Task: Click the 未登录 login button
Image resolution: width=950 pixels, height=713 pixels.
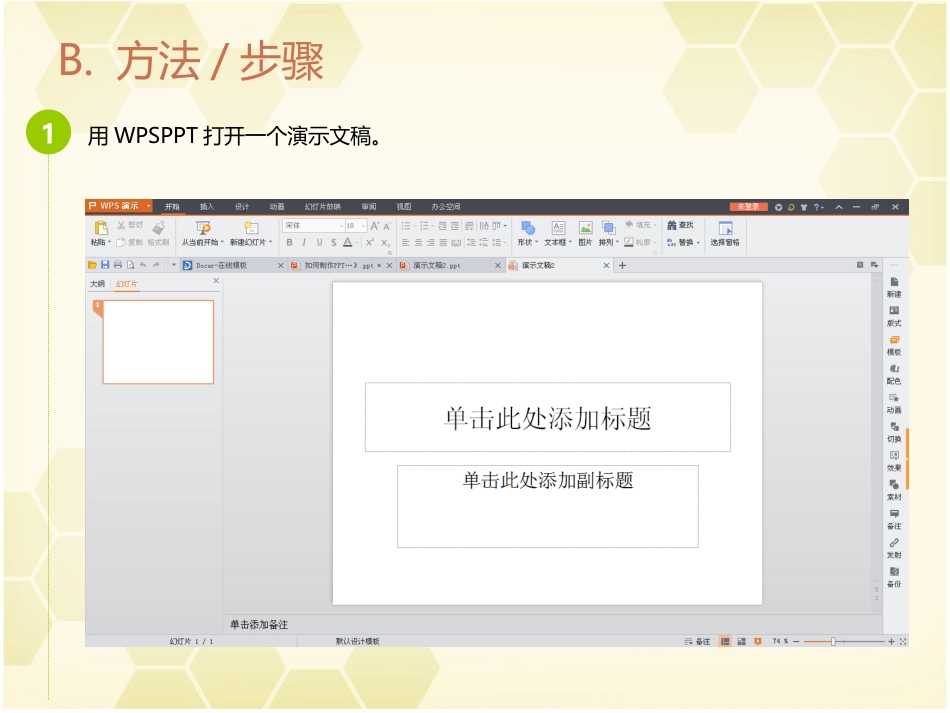Action: 748,207
